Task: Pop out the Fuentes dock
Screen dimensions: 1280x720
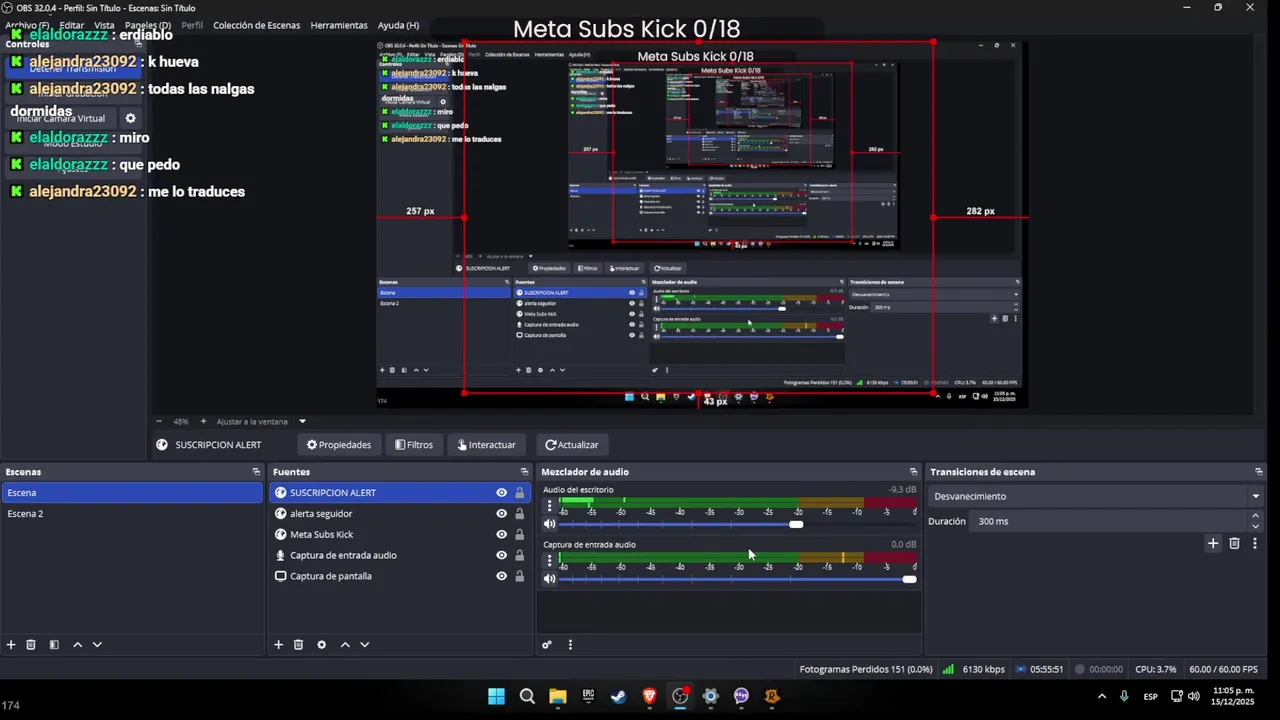Action: tap(524, 472)
